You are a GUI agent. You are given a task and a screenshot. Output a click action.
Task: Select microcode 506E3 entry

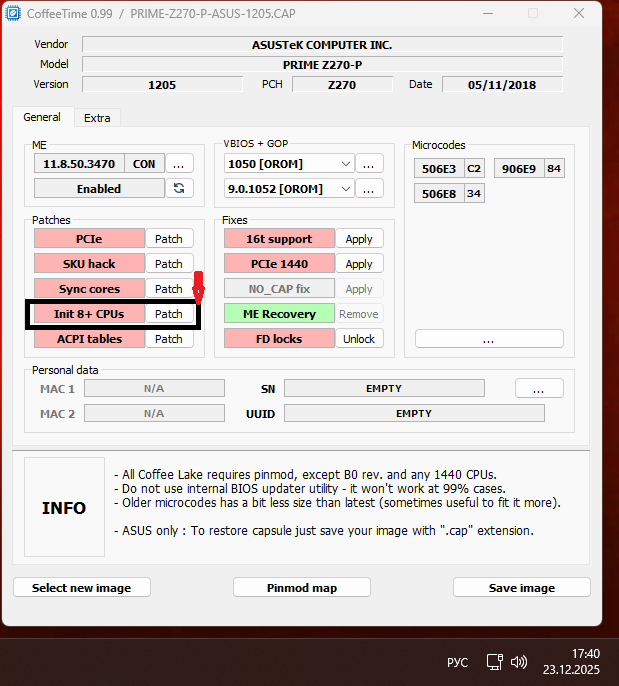coord(449,168)
